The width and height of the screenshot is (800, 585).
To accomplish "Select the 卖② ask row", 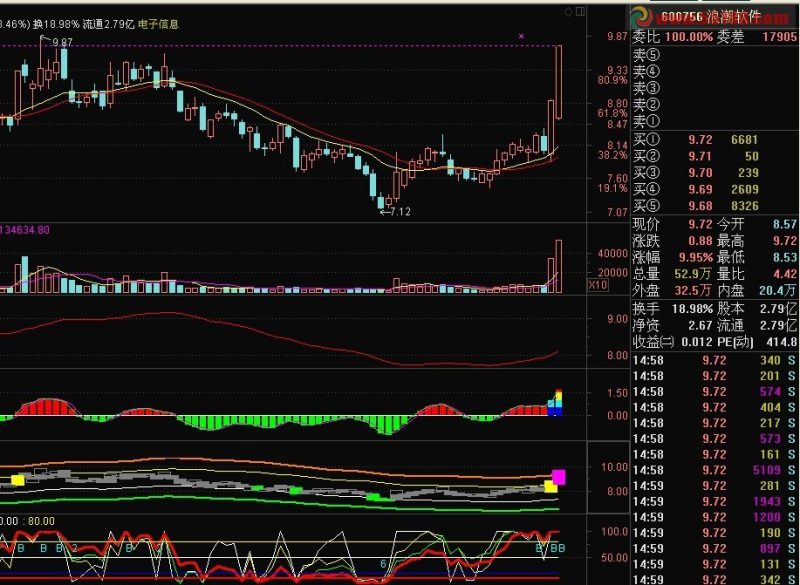I will tap(714, 105).
